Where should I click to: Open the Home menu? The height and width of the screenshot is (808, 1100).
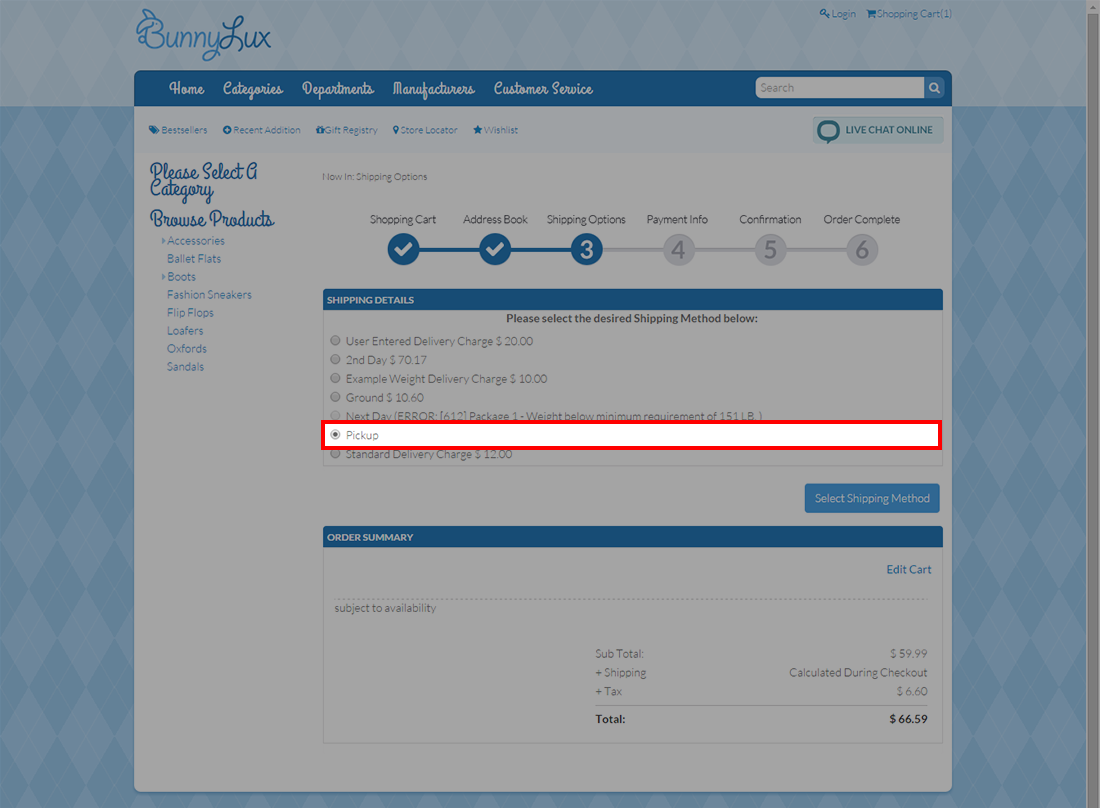point(187,88)
